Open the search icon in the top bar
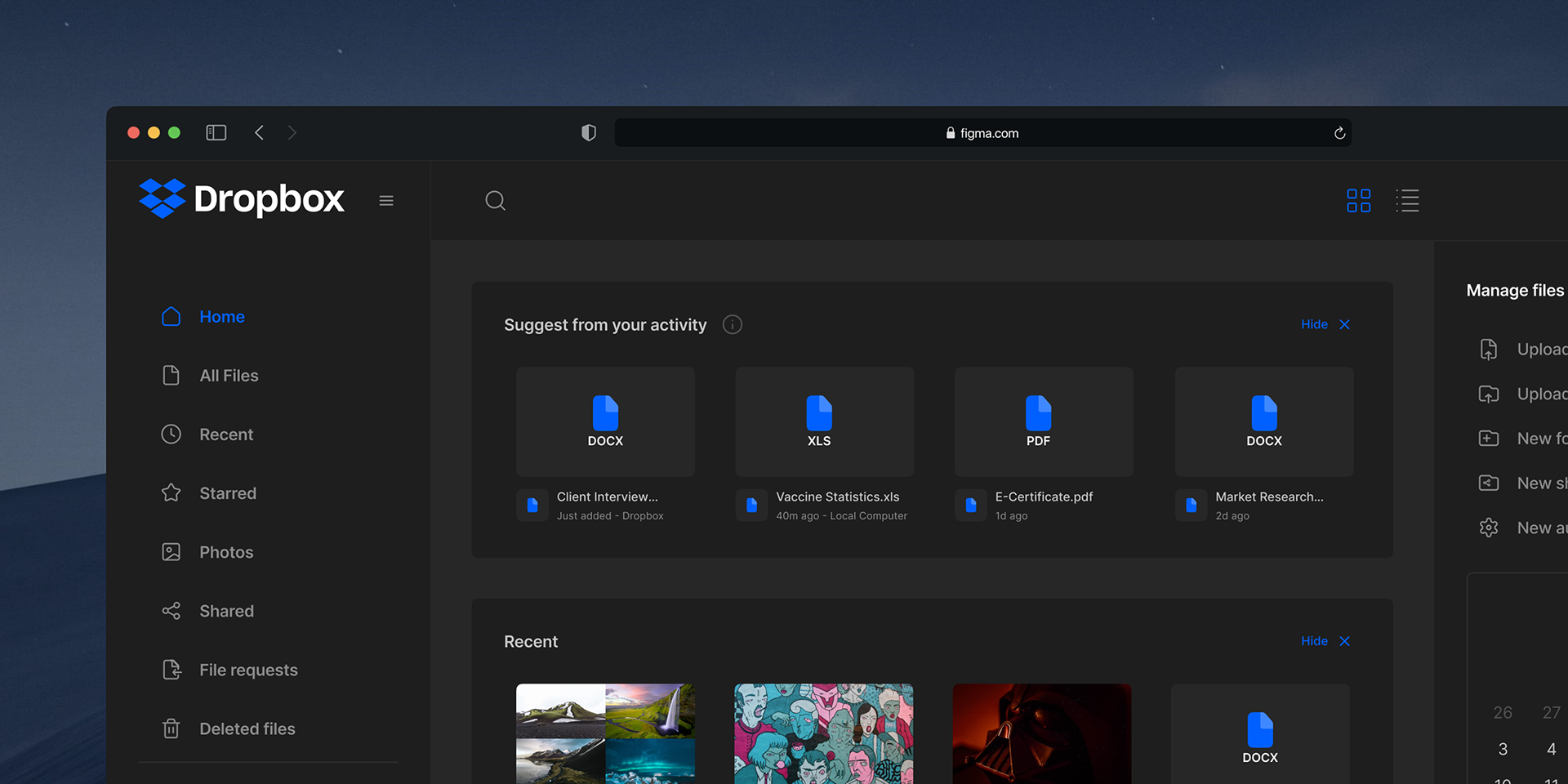The width and height of the screenshot is (1568, 784). point(496,200)
